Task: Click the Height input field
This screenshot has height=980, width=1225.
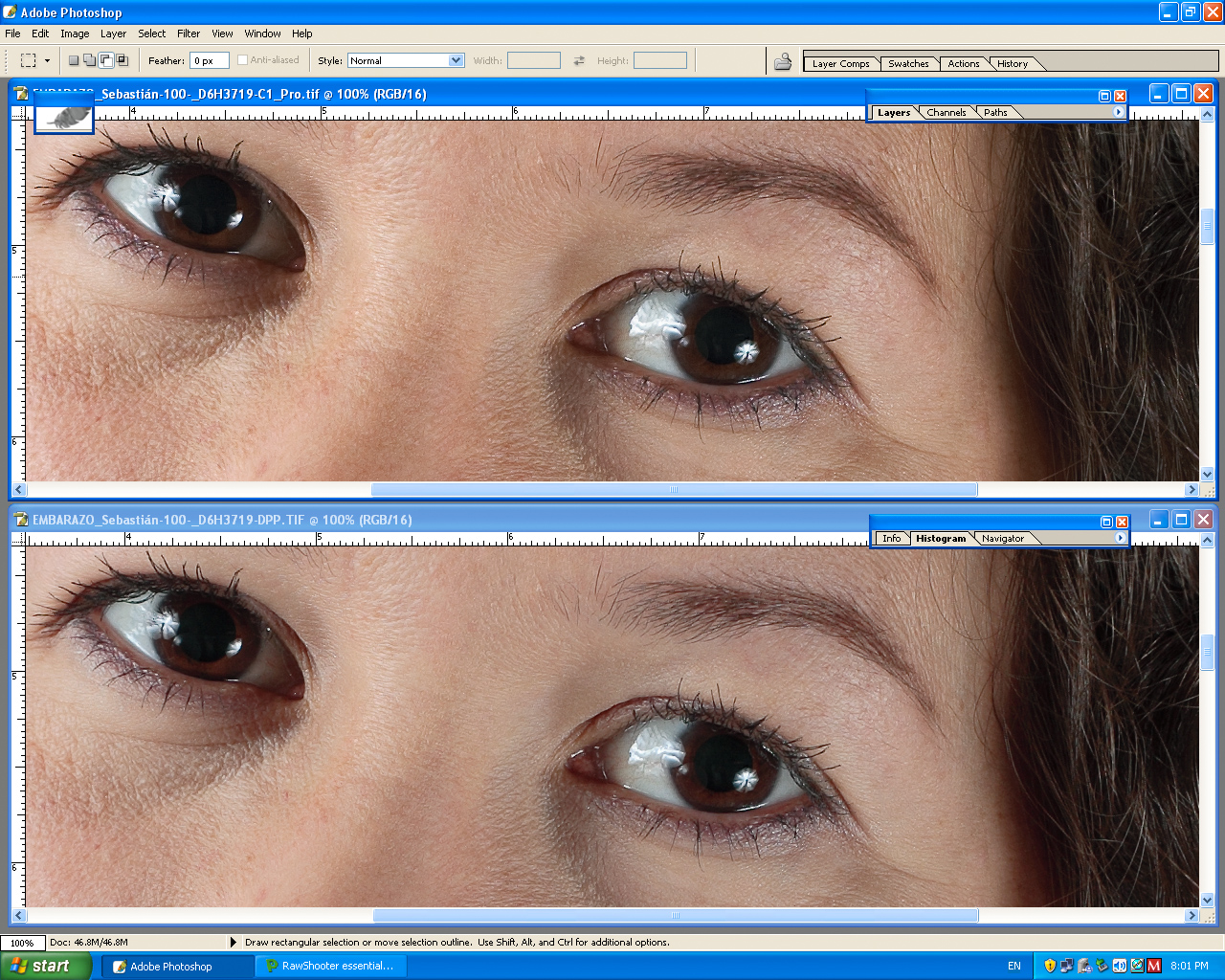Action: click(660, 60)
